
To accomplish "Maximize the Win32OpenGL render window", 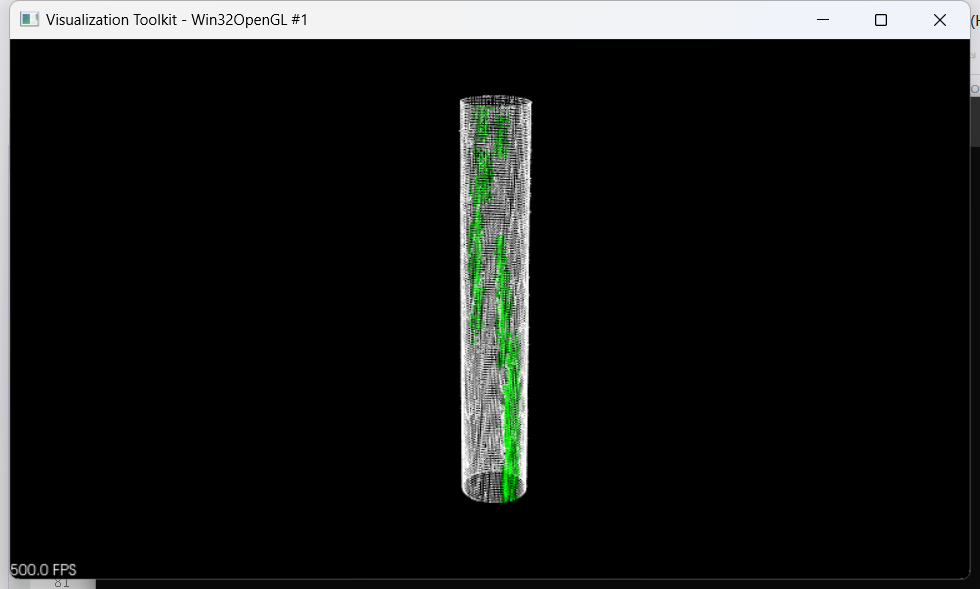I will point(881,20).
